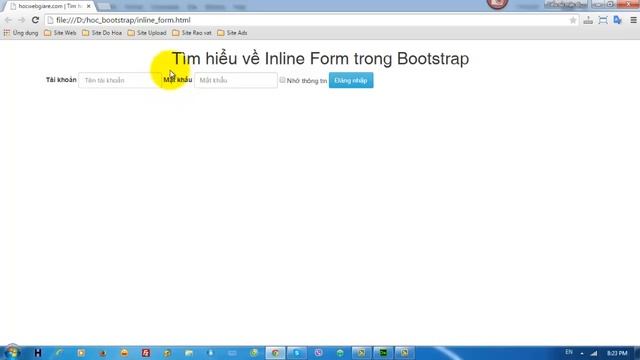Open the Skype taskbar button

click(x=297, y=353)
